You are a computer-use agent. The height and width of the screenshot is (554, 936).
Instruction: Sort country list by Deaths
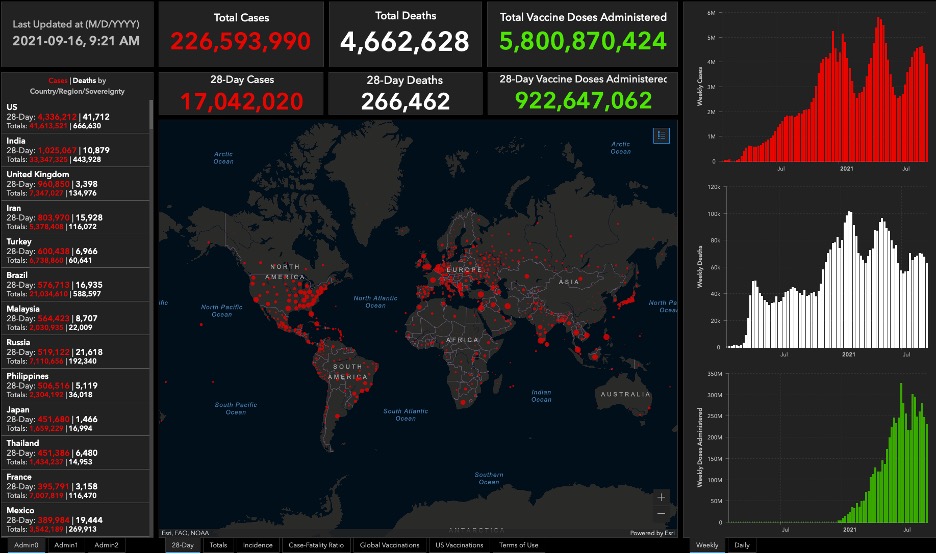[x=84, y=81]
